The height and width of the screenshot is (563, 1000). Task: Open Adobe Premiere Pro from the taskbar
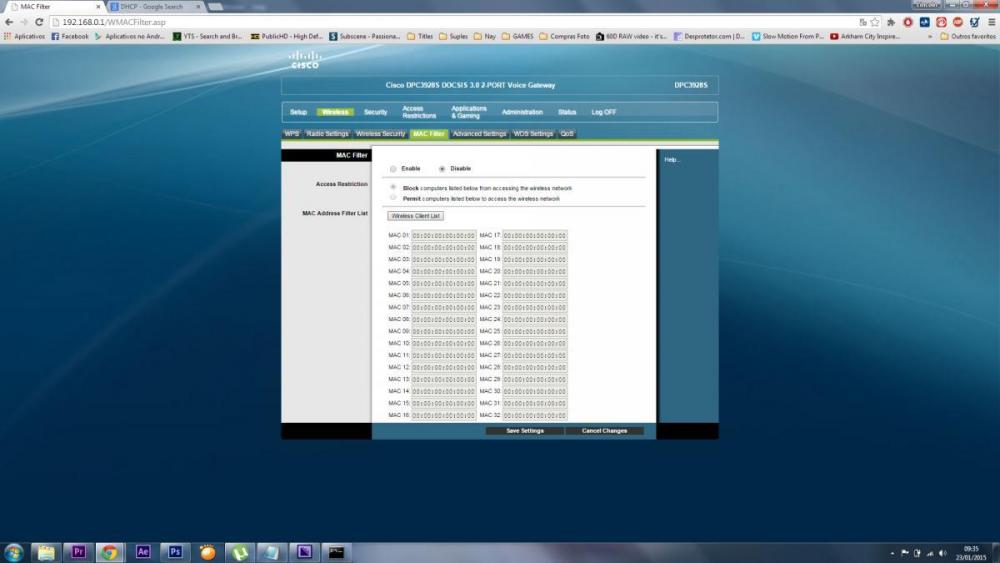pyautogui.click(x=77, y=552)
